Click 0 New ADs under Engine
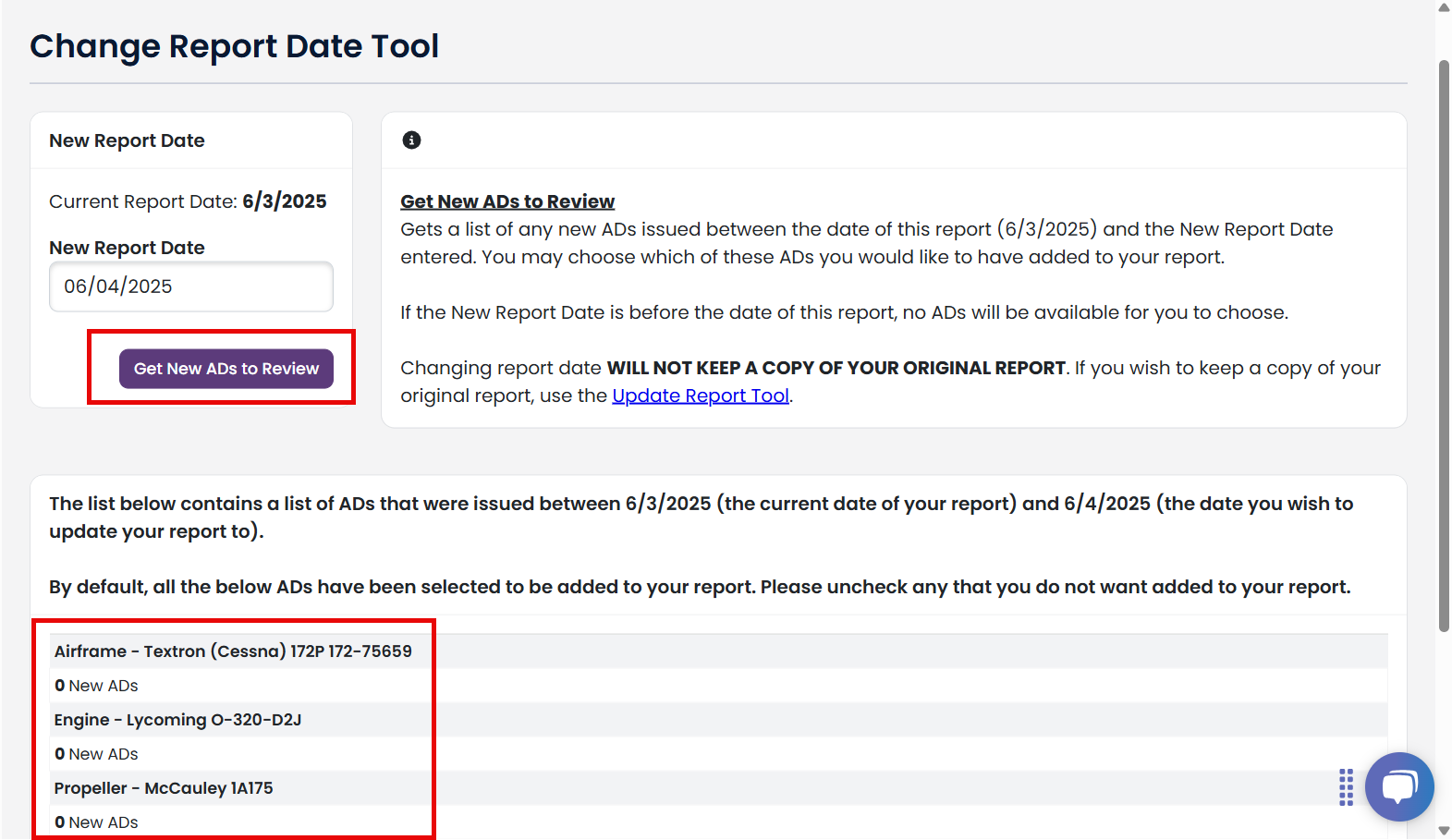1452x840 pixels. coord(96,754)
